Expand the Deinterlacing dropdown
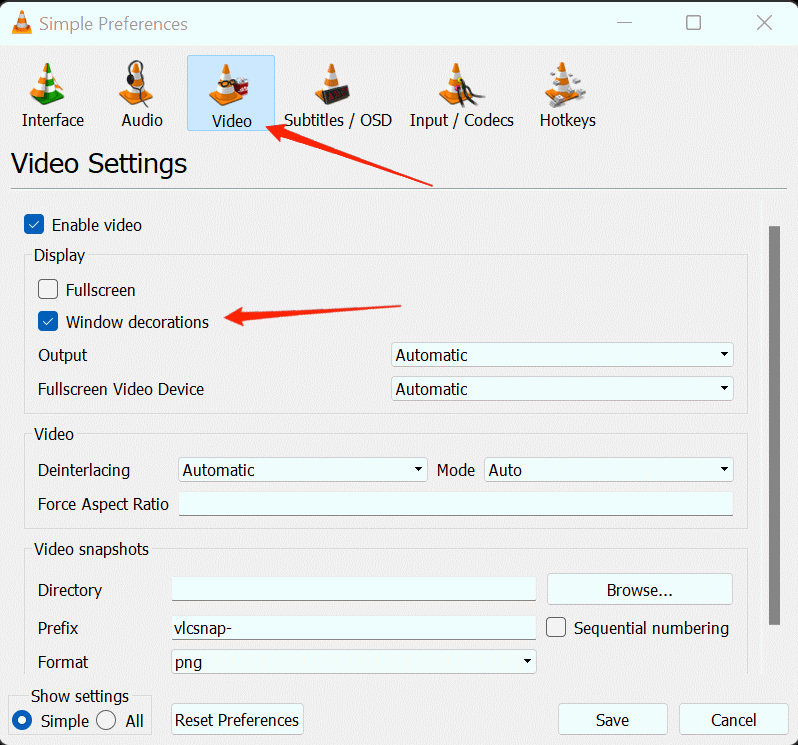 (302, 470)
